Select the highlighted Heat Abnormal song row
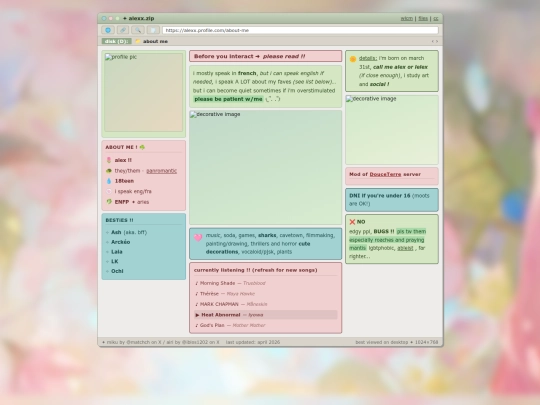540x405 pixels. pos(266,315)
